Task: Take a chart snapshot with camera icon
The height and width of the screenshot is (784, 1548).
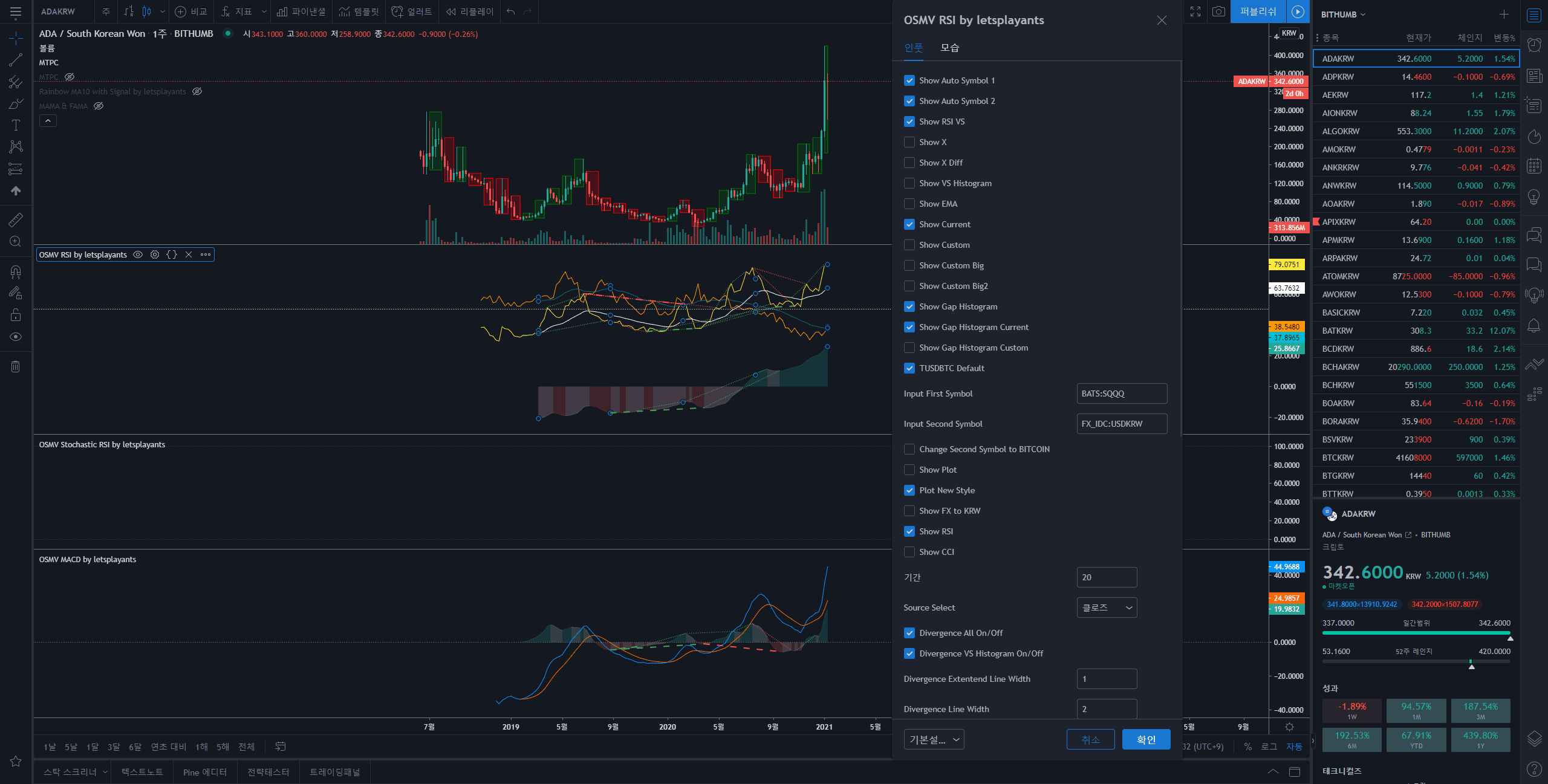Action: coord(1218,11)
